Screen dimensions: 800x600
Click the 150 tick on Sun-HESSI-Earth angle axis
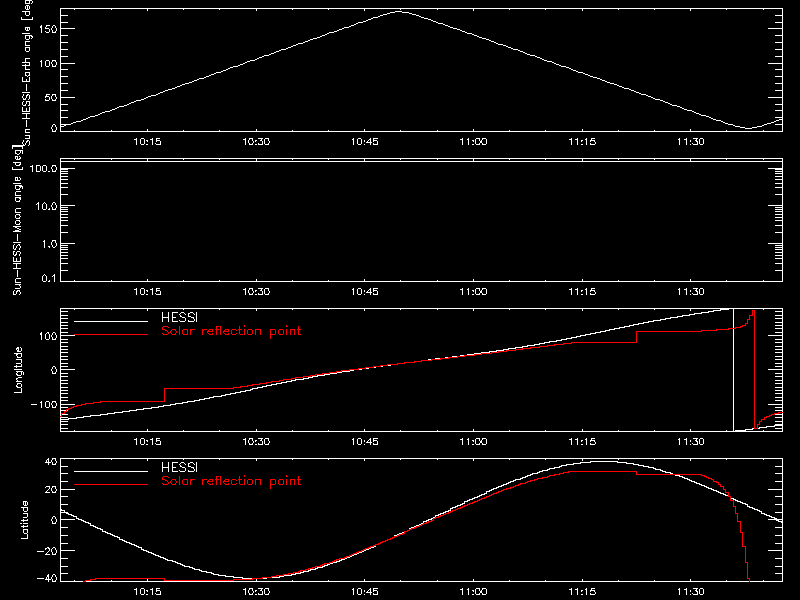click(48, 29)
